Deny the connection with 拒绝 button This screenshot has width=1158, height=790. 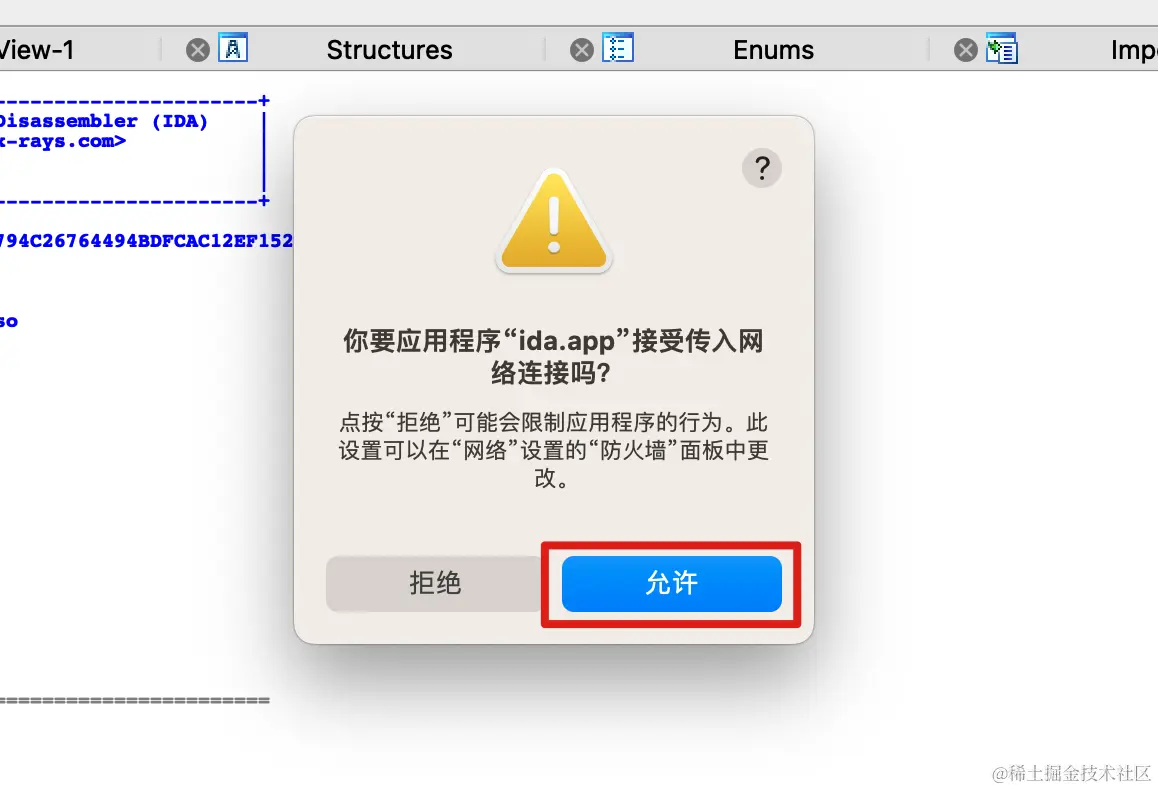pos(434,584)
